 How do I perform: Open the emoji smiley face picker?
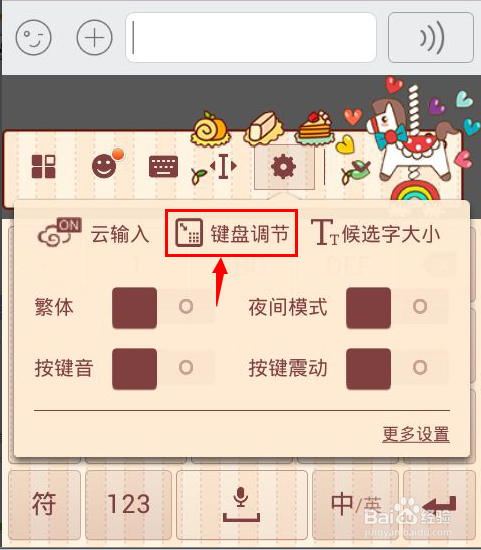click(x=34, y=37)
